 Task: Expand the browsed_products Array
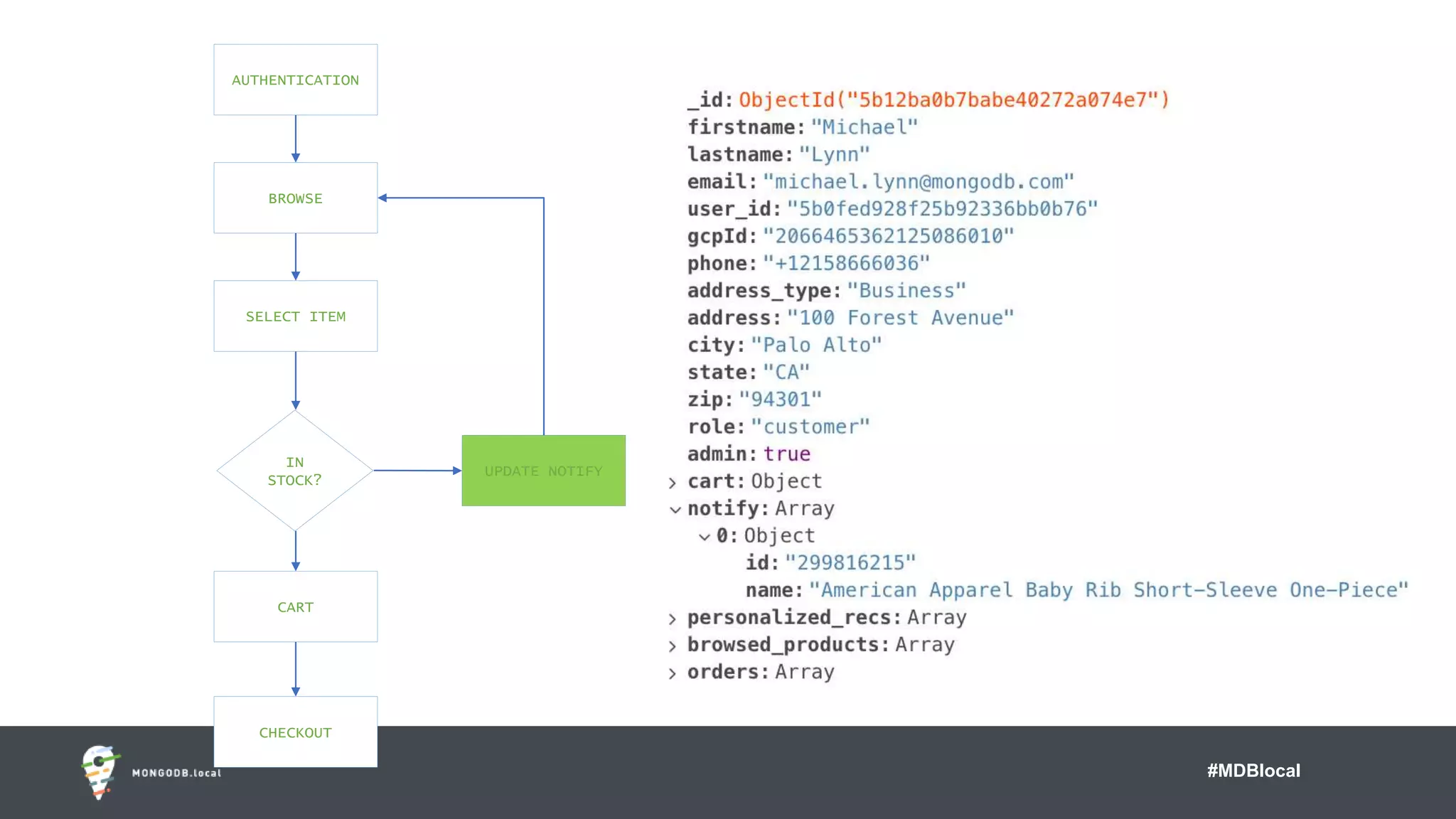(673, 646)
